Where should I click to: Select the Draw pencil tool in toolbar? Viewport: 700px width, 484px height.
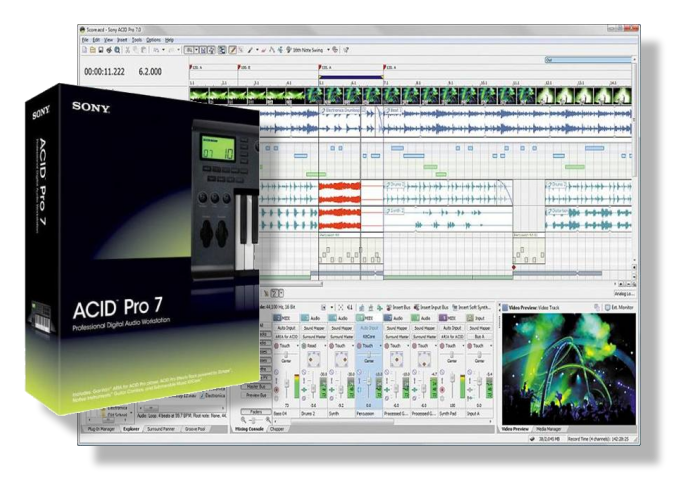coord(232,48)
